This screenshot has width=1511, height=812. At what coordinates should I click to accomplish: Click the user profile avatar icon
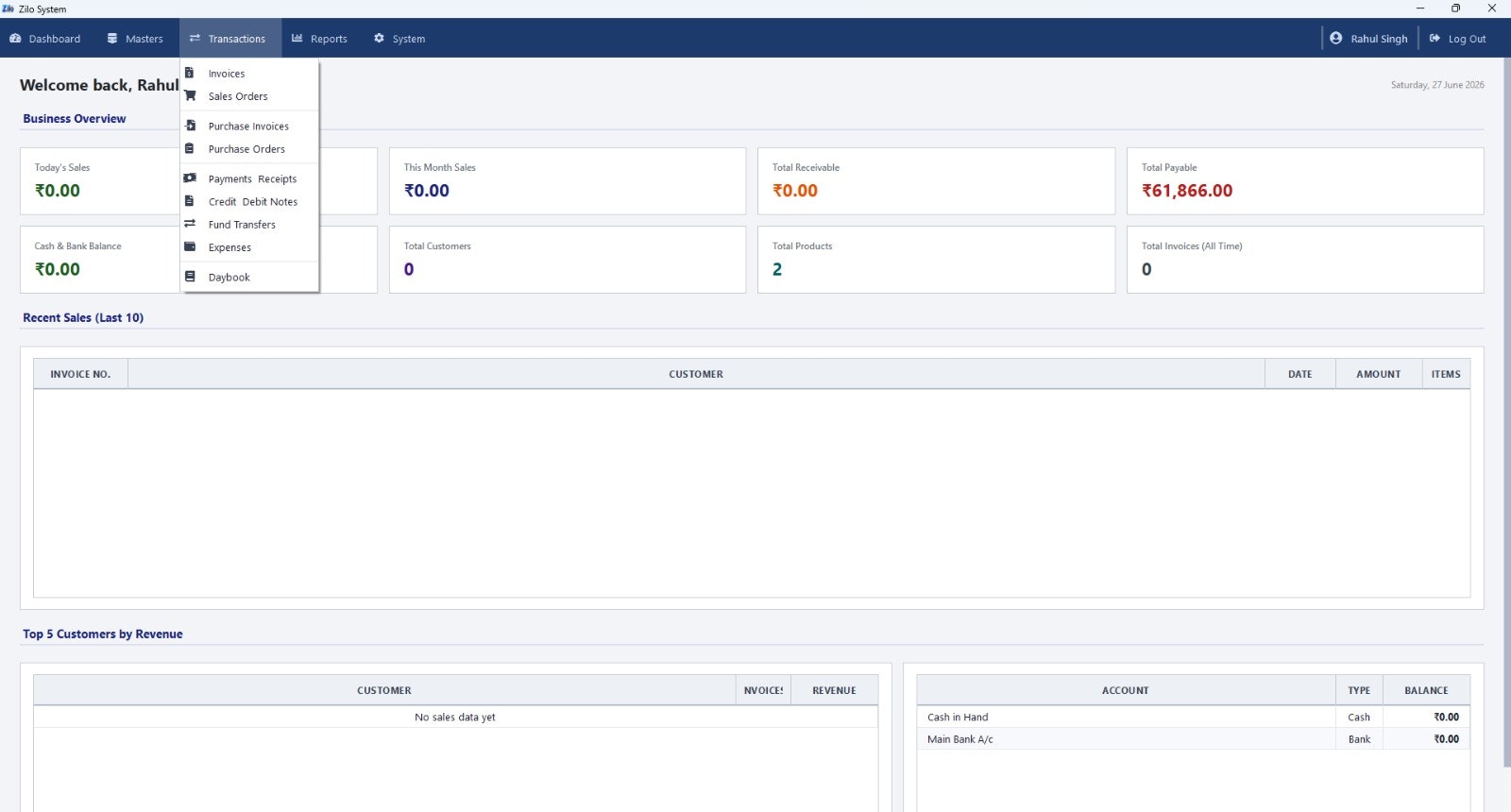pos(1335,38)
